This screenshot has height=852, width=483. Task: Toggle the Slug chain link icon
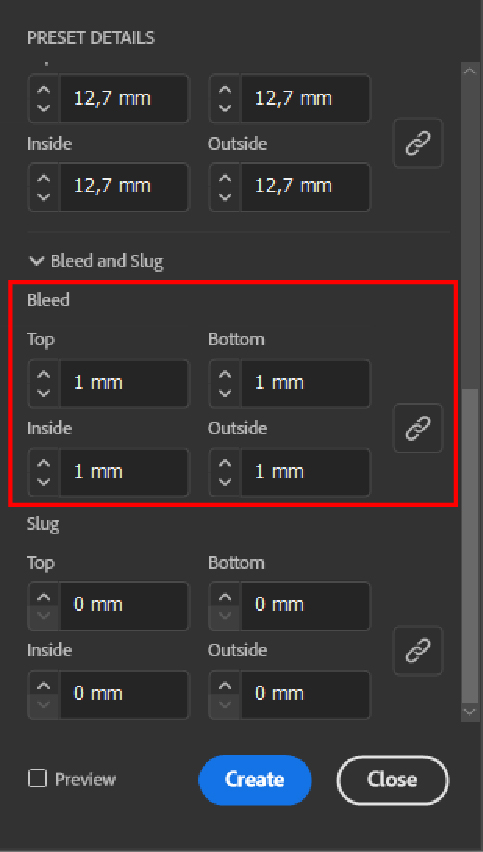(x=418, y=650)
